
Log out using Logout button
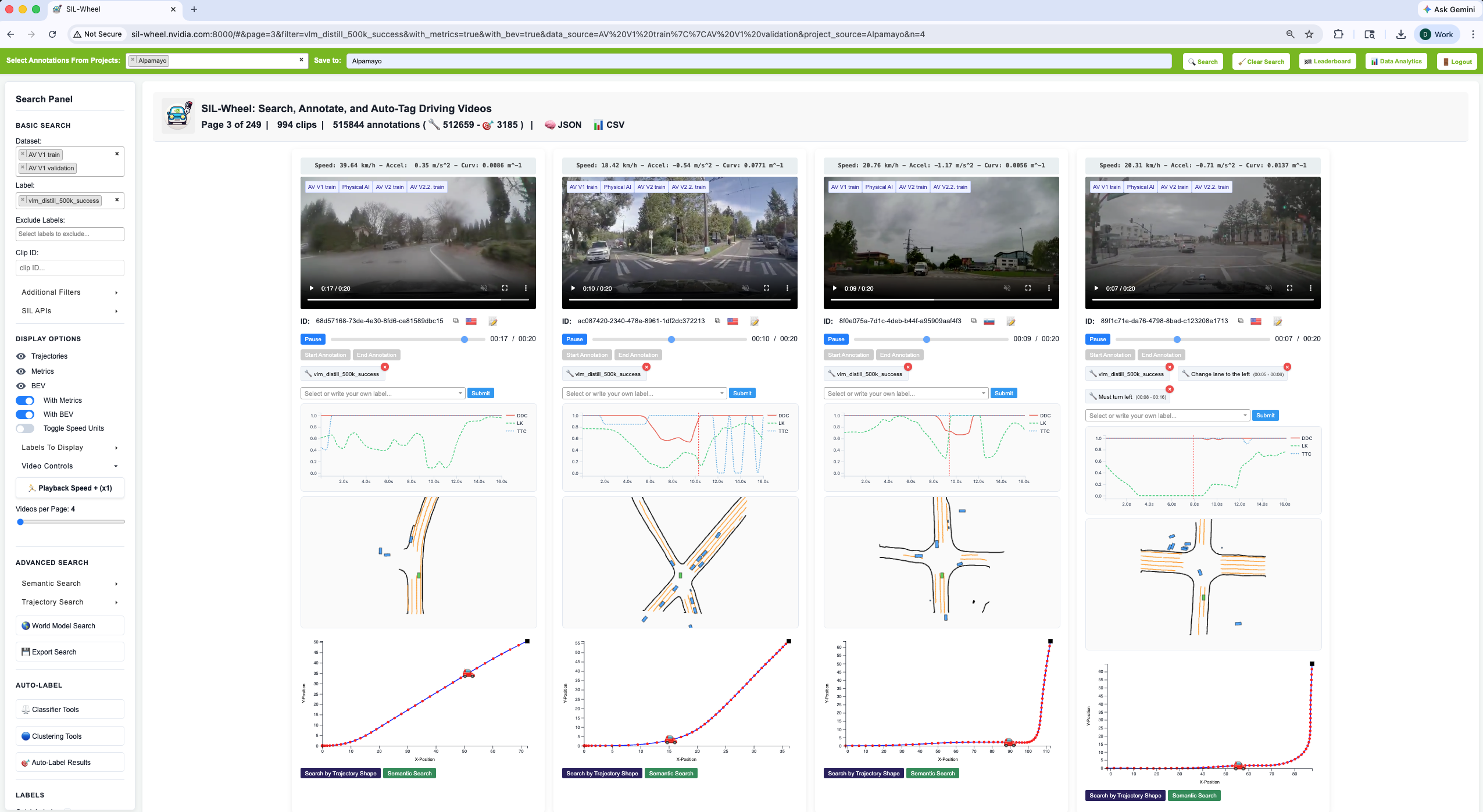click(1457, 62)
